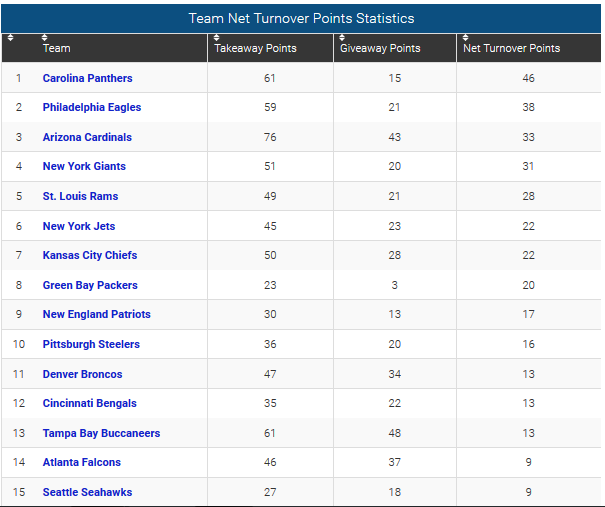Image resolution: width=605 pixels, height=507 pixels.
Task: Open Carolina Panthers team link
Action: click(88, 78)
